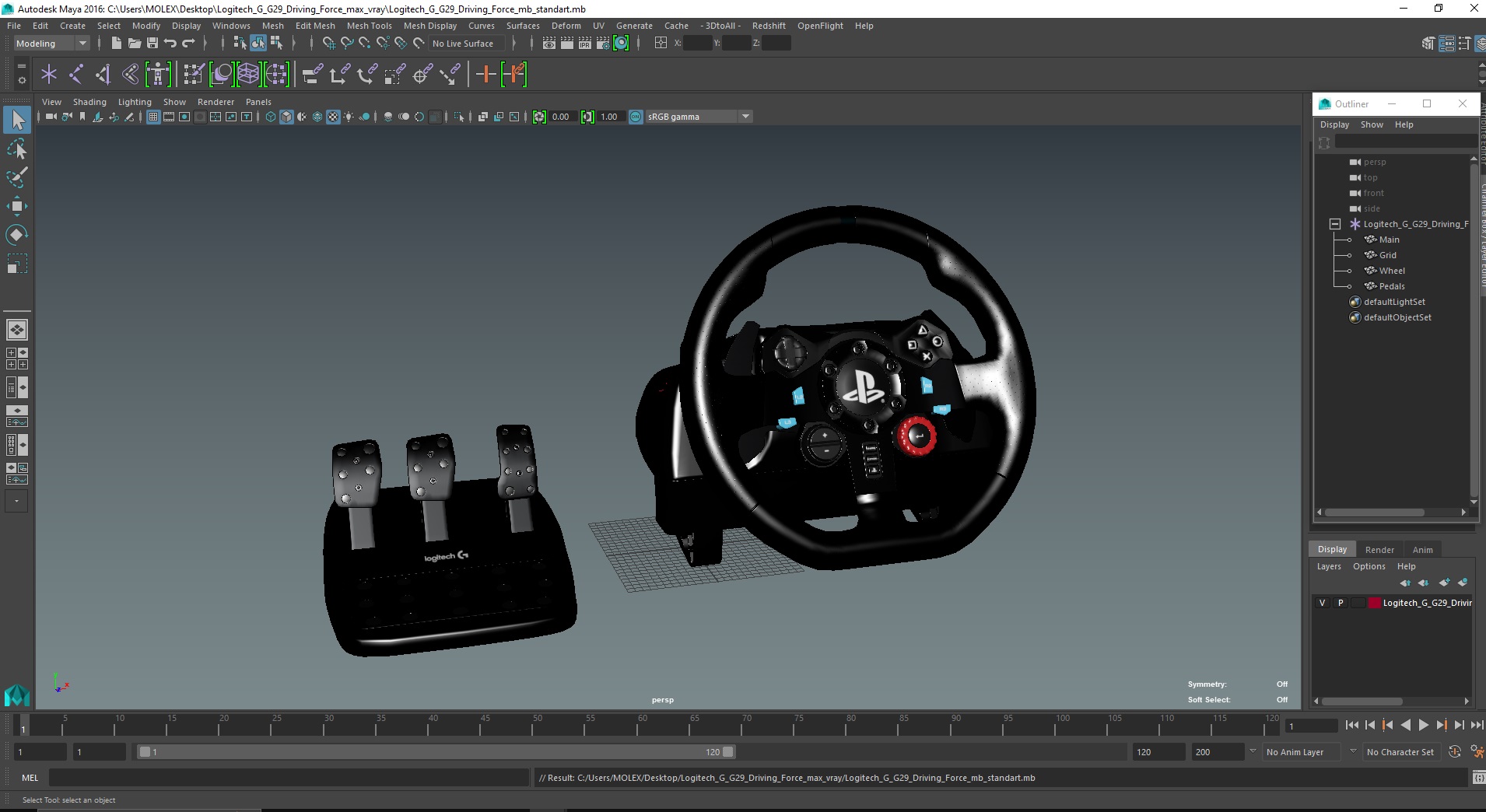Play animation forwards
The image size is (1486, 812).
(x=1424, y=725)
